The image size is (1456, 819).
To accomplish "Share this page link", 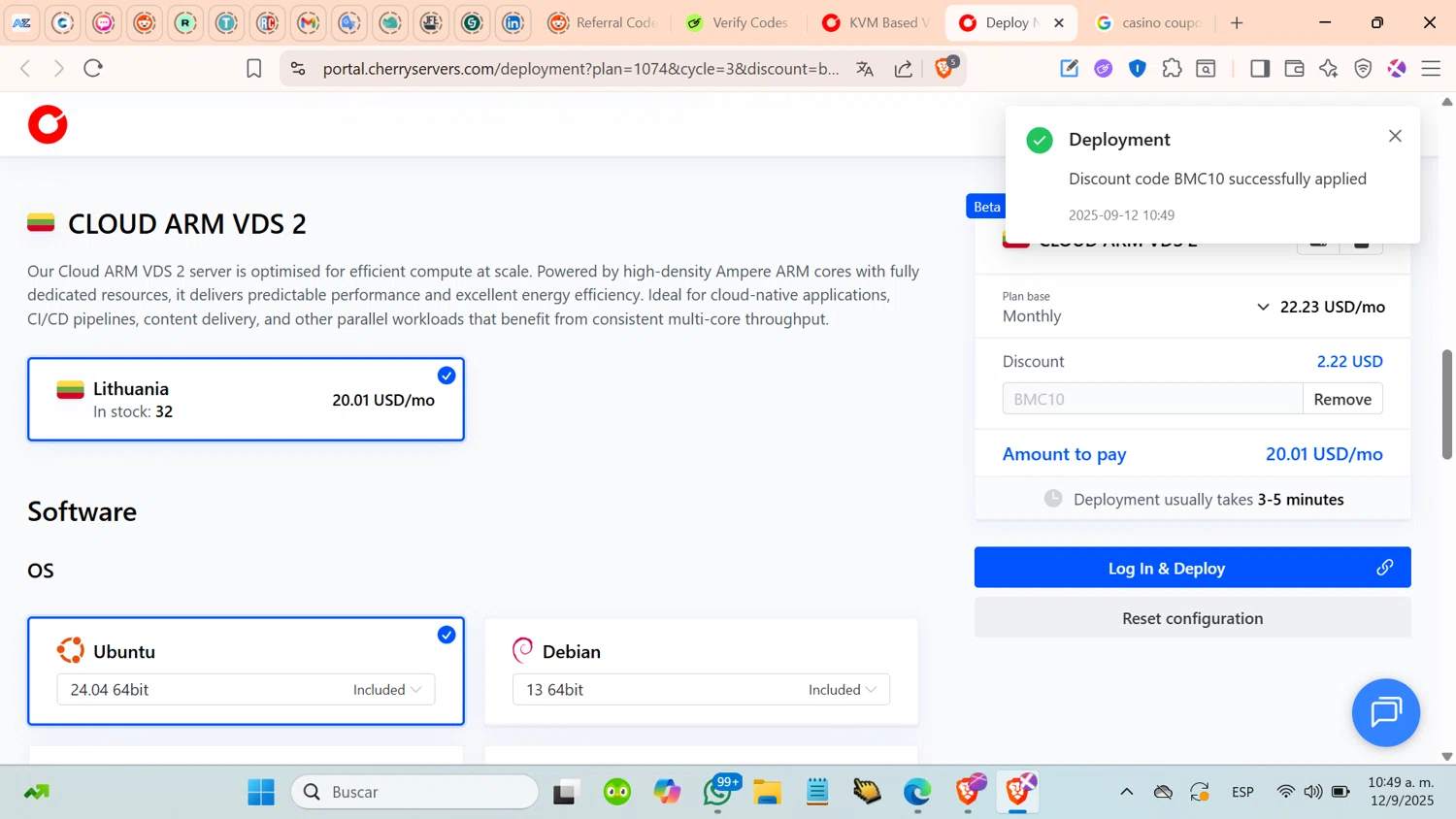I will [x=904, y=68].
